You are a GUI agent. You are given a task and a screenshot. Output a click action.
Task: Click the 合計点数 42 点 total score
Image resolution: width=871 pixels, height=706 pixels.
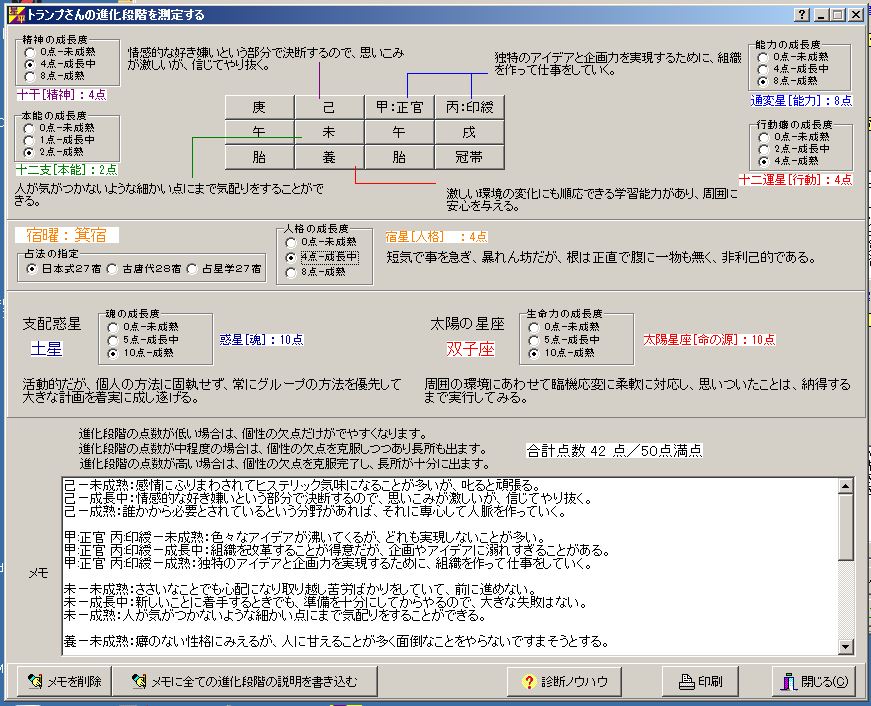614,450
